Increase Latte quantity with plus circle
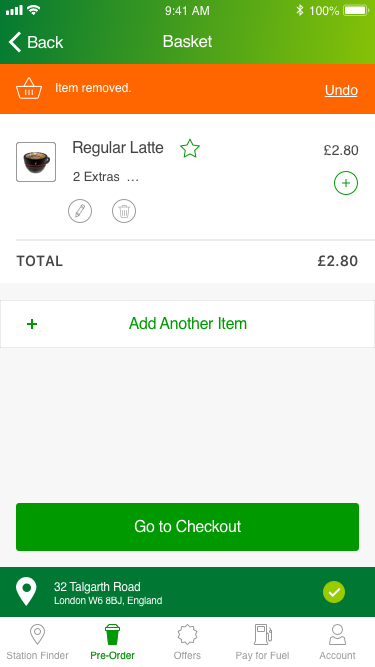The width and height of the screenshot is (375, 667). coord(346,183)
